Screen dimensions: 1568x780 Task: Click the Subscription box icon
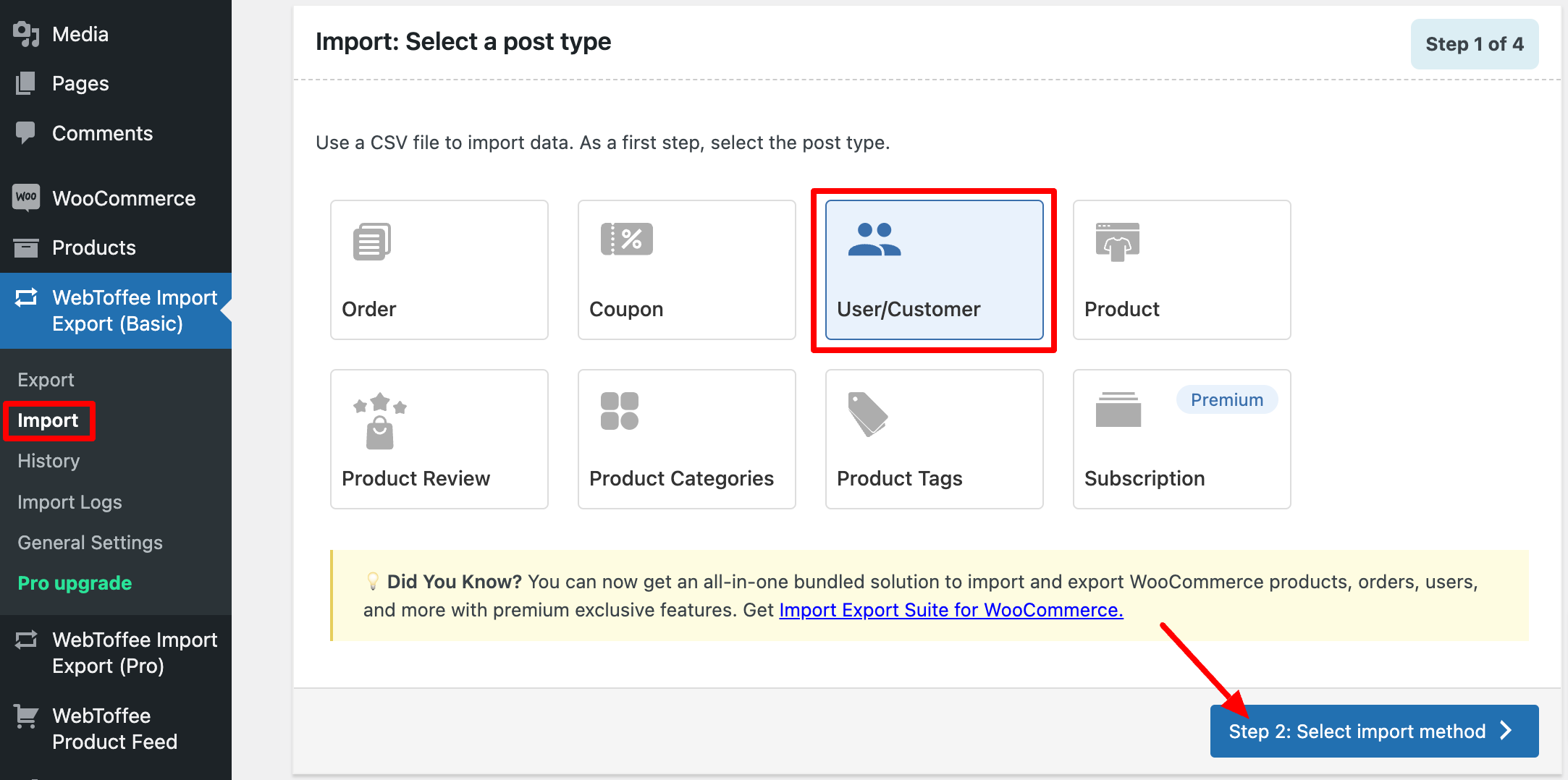(1118, 410)
